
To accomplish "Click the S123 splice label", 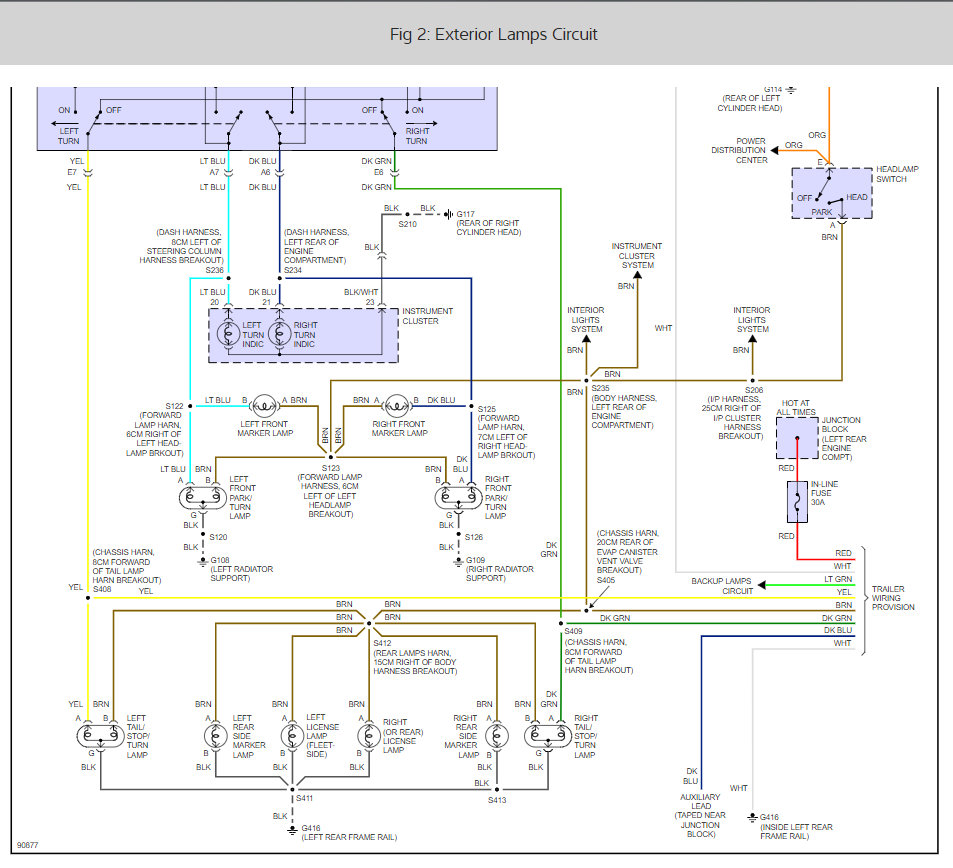I will tap(331, 468).
